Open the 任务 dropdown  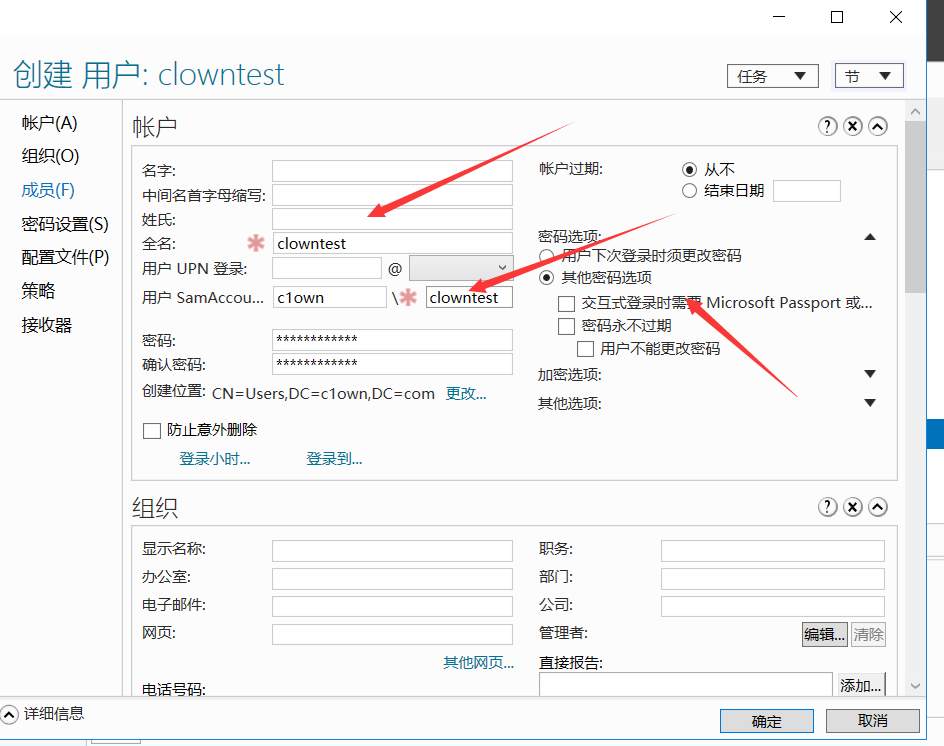[x=771, y=76]
